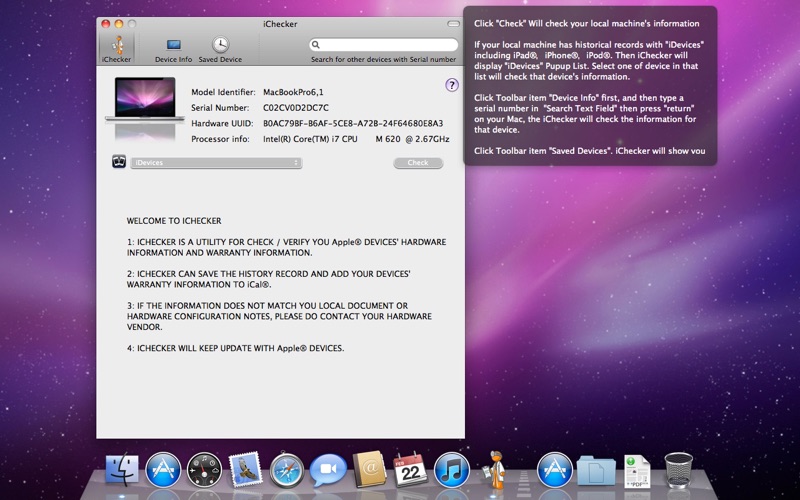The height and width of the screenshot is (500, 800).
Task: Open the App Store icon beside folder stack
Action: 555,470
